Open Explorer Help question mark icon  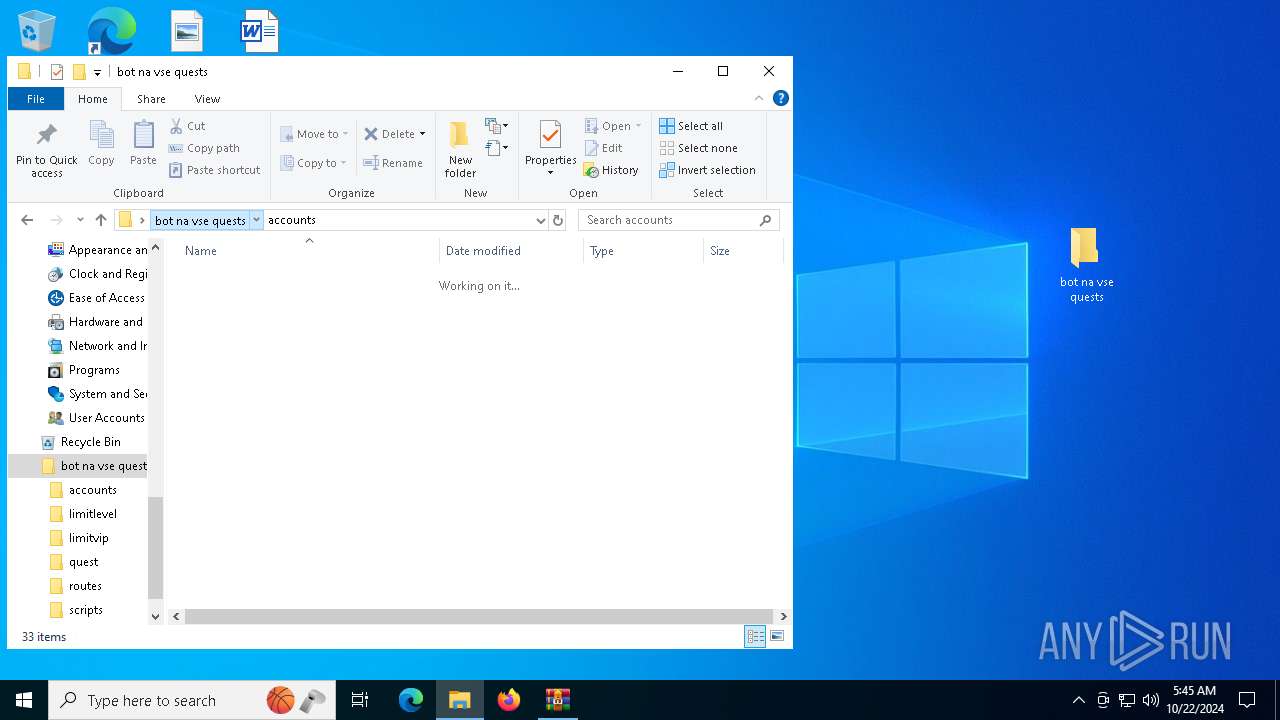[781, 98]
